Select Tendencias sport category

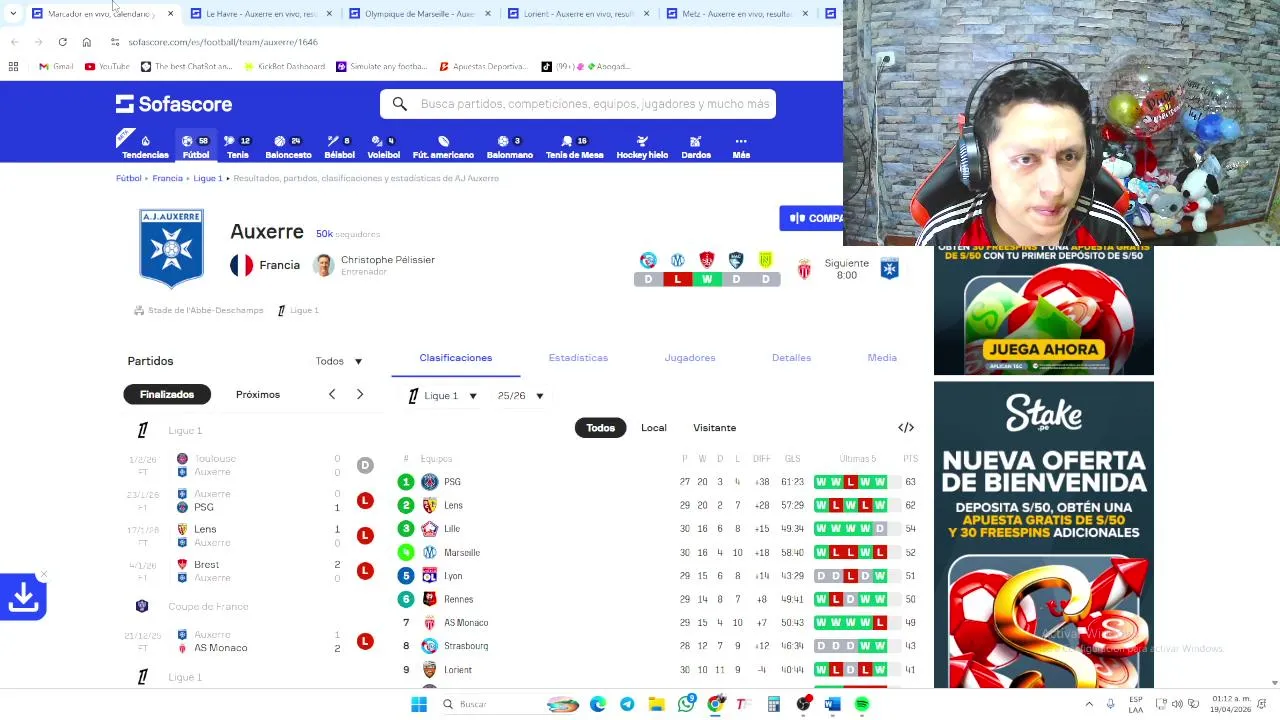(x=145, y=147)
